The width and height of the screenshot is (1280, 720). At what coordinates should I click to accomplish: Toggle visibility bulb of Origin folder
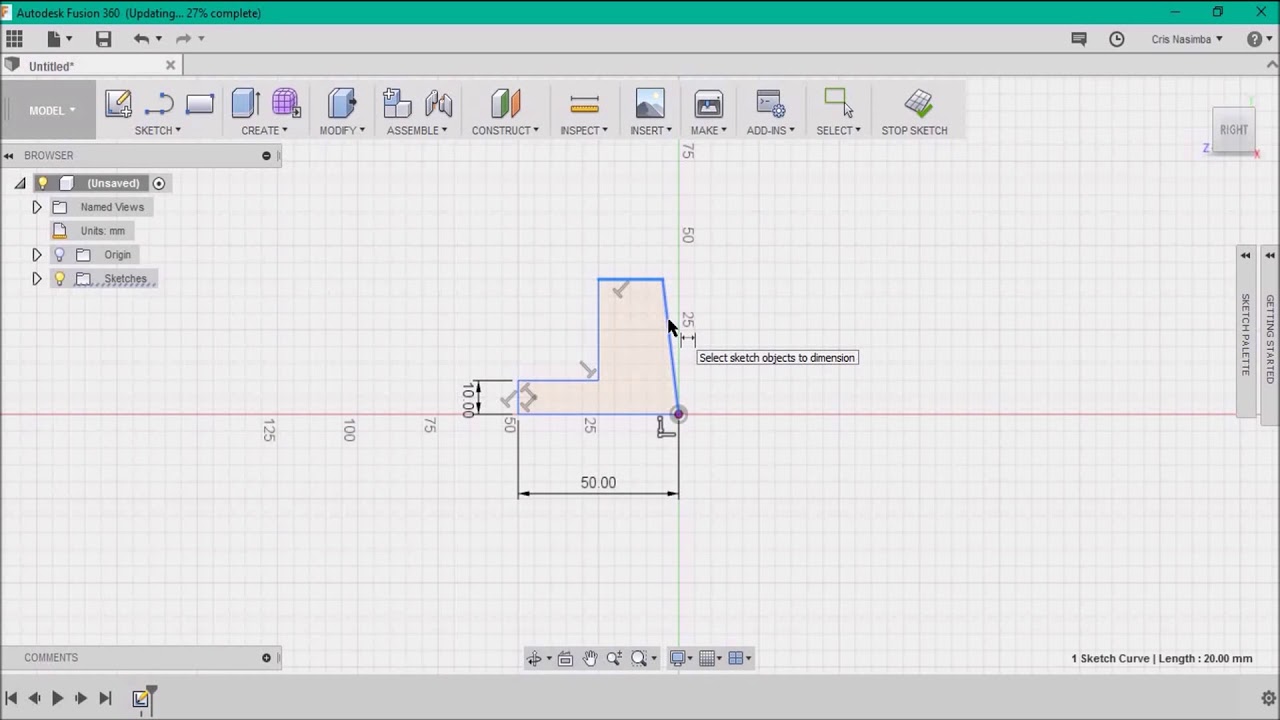coord(59,255)
